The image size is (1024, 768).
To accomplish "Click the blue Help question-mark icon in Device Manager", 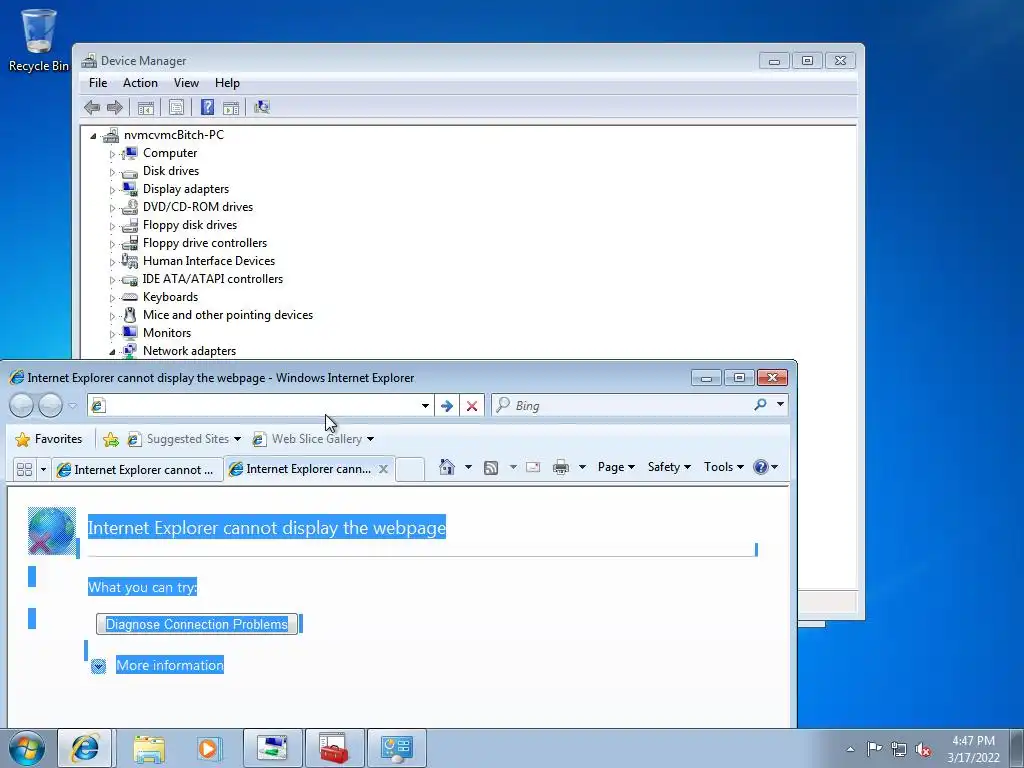I will click(207, 107).
